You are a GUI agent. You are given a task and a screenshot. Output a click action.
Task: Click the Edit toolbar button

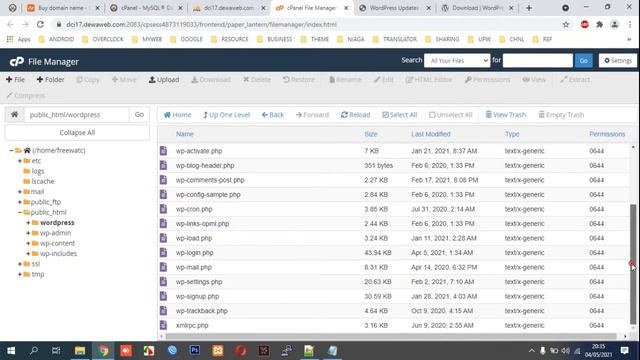tap(384, 80)
